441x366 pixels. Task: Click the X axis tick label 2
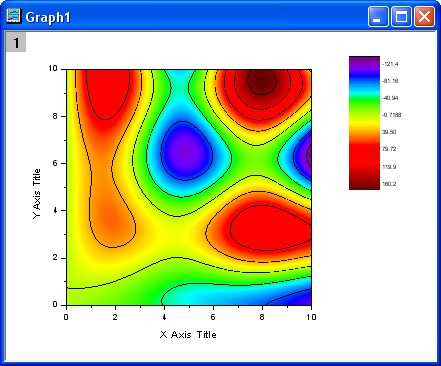(x=115, y=317)
